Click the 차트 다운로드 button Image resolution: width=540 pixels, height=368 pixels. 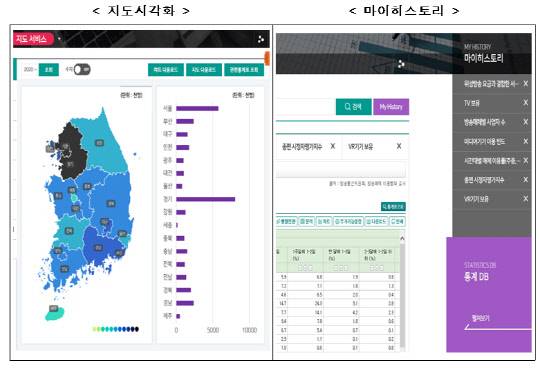click(x=166, y=70)
